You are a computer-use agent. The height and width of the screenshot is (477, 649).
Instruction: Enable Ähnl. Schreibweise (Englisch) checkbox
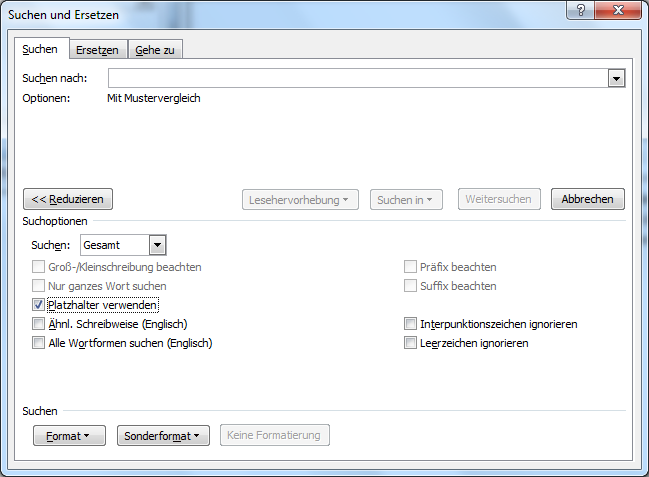pyautogui.click(x=39, y=324)
